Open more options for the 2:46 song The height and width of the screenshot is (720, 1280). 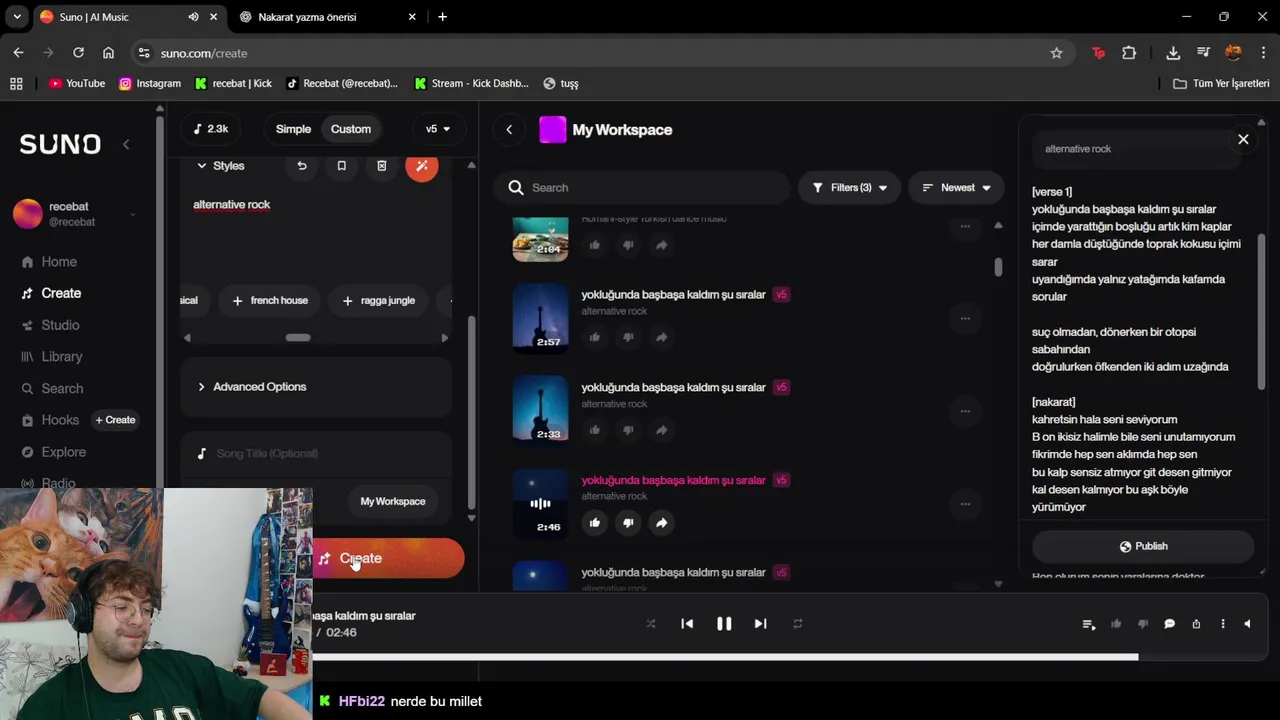[965, 503]
